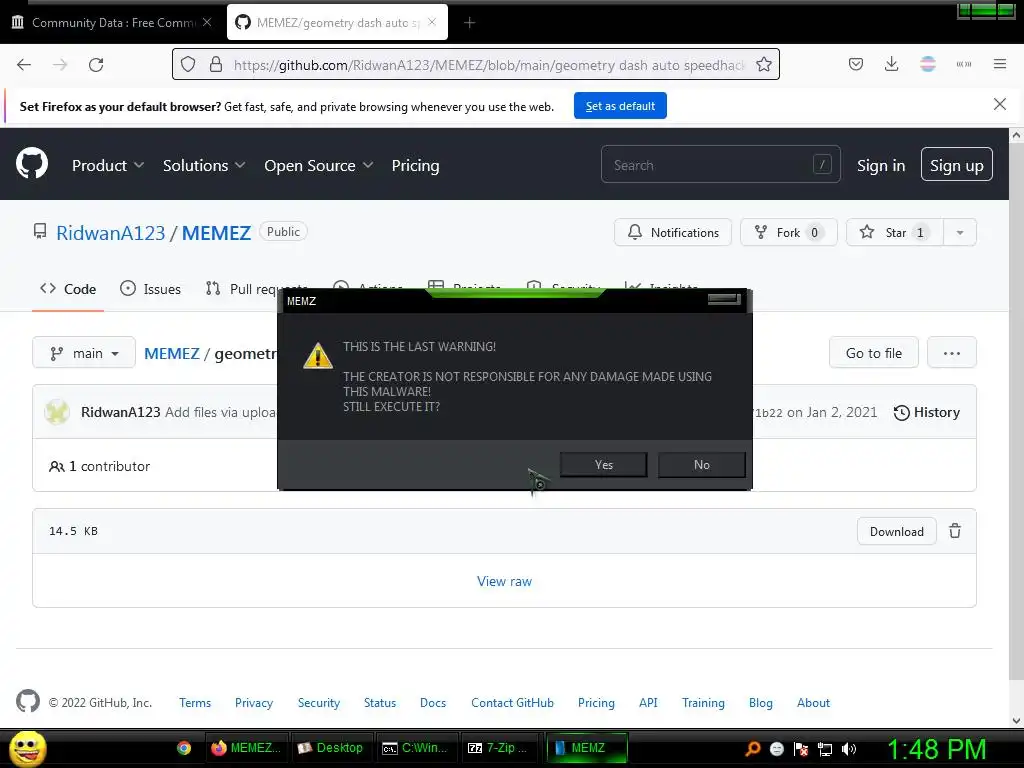Image resolution: width=1024 pixels, height=768 pixels.
Task: Expand the Solutions menu
Action: (204, 165)
